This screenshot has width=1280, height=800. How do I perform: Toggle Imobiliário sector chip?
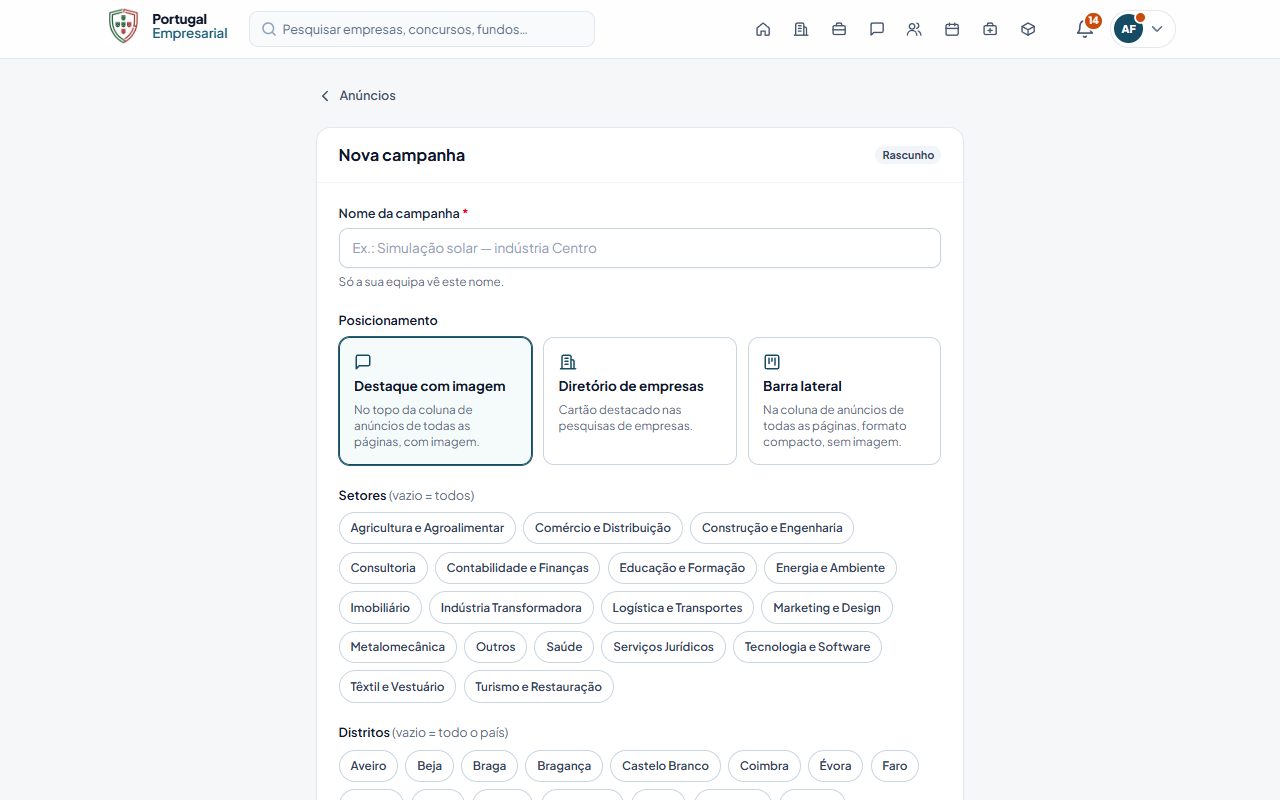pos(380,608)
